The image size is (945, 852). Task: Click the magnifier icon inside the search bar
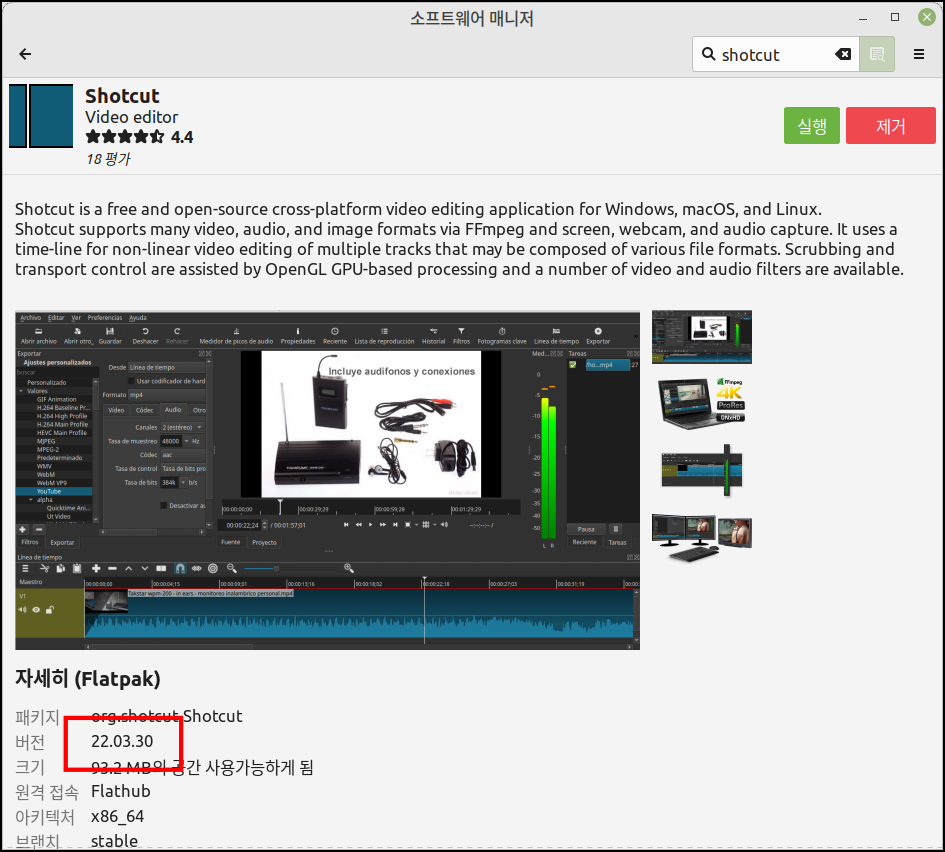[x=710, y=54]
